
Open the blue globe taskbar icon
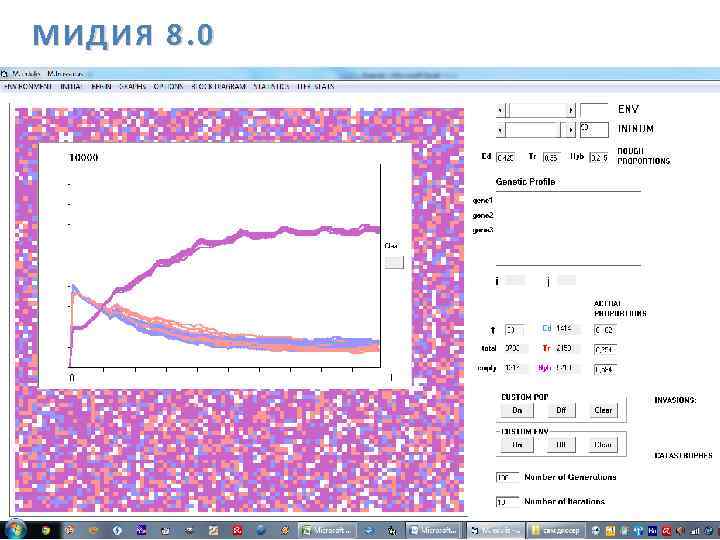261,531
